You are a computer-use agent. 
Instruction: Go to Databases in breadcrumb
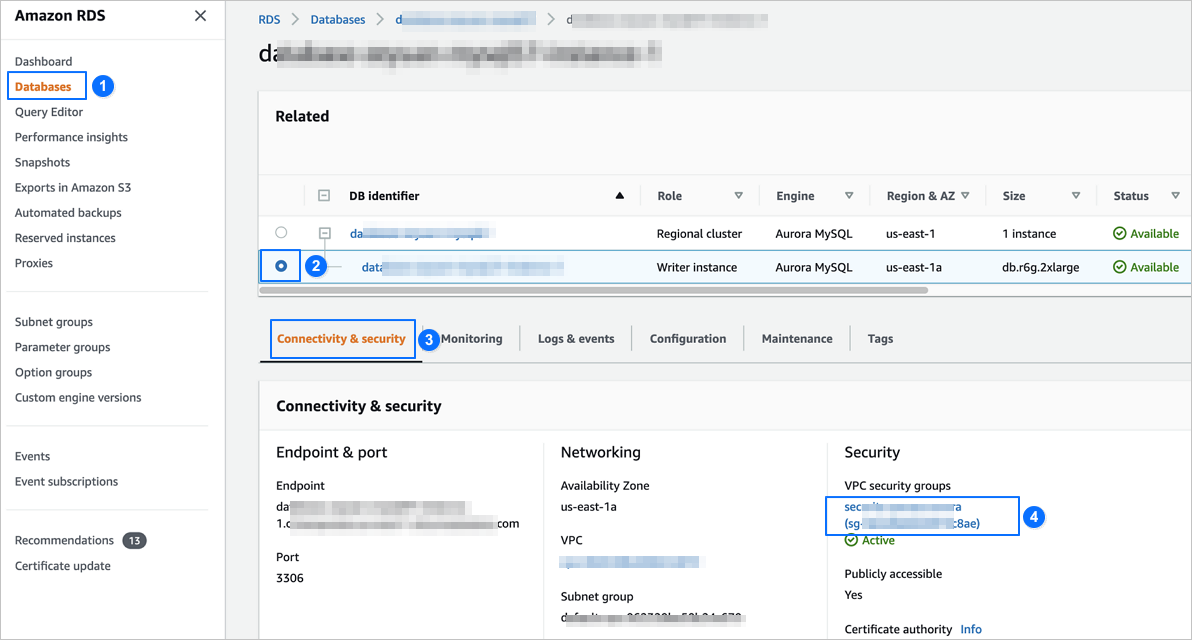pos(338,19)
